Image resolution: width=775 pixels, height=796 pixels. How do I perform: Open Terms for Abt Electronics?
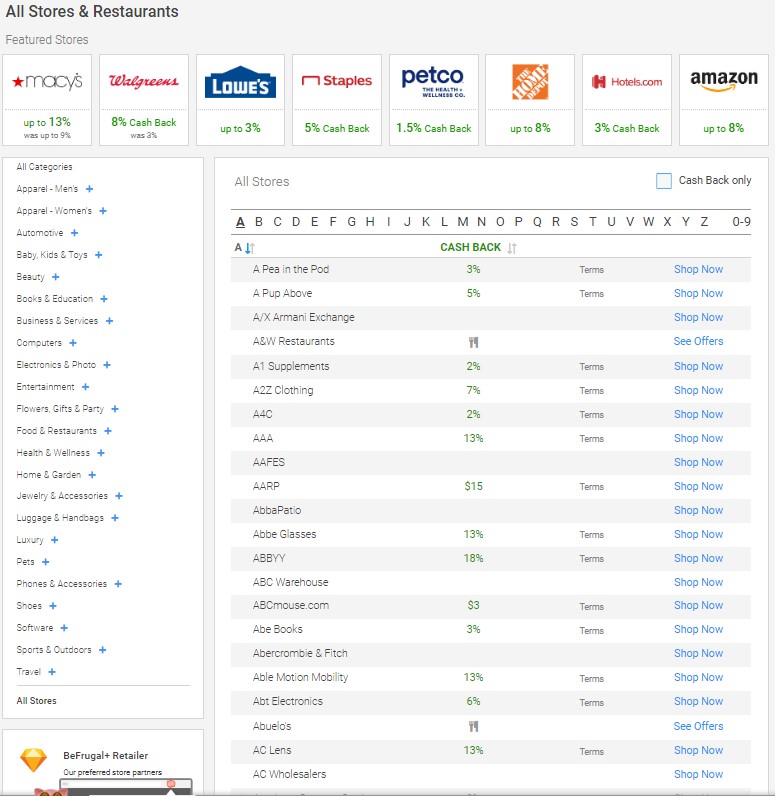tap(592, 703)
